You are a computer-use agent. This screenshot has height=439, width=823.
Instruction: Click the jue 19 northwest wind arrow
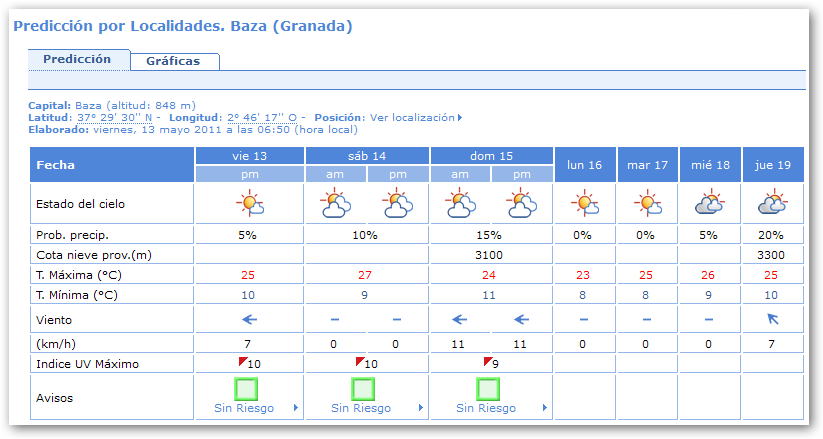[x=772, y=320]
